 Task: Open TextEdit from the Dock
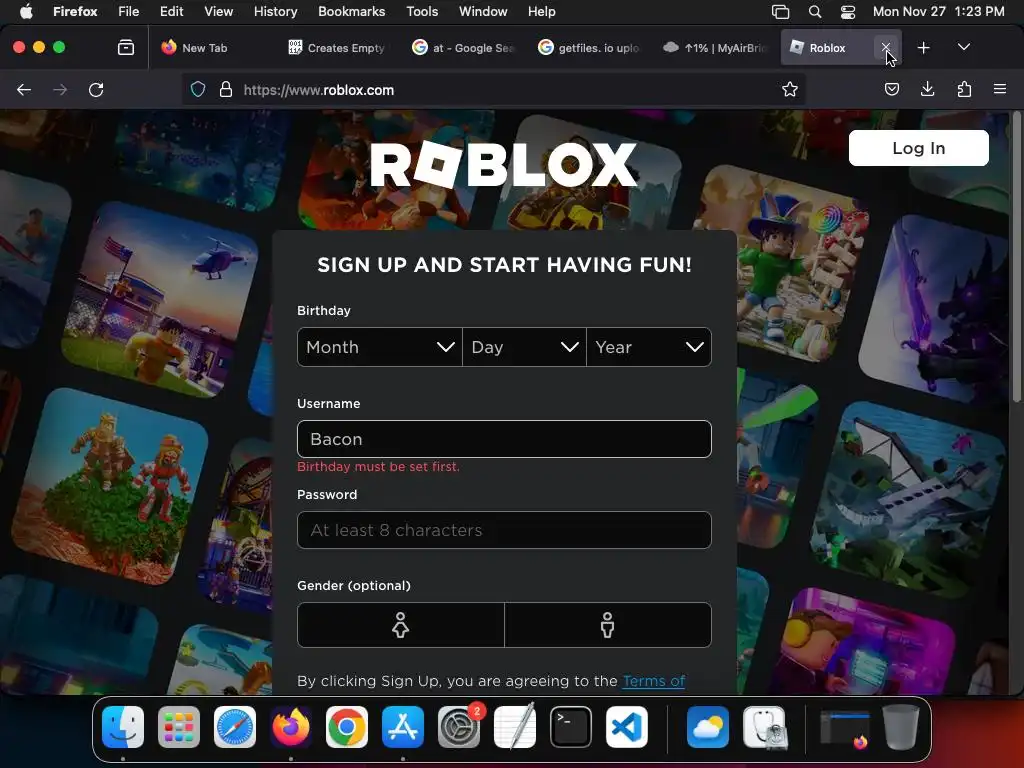515,727
